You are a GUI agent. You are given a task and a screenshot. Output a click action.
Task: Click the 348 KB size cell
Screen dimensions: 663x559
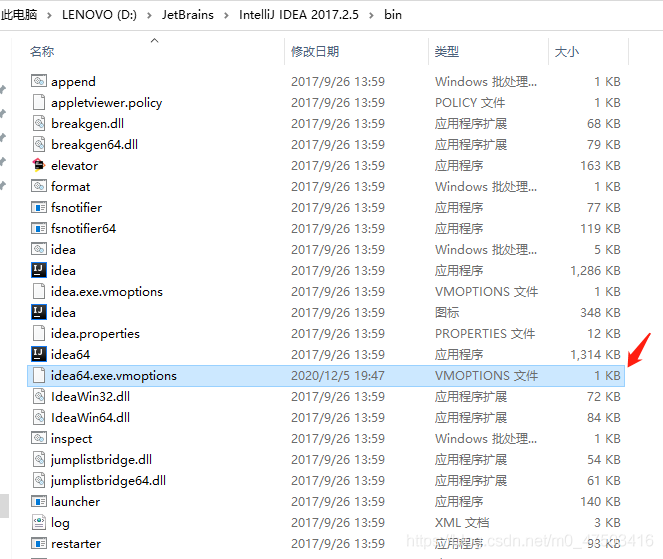click(600, 312)
